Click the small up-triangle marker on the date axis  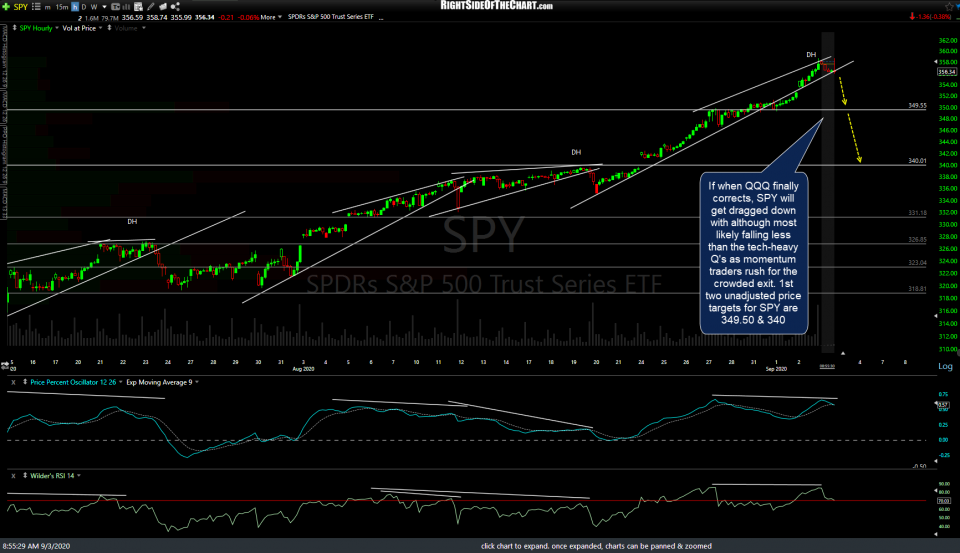click(x=842, y=353)
